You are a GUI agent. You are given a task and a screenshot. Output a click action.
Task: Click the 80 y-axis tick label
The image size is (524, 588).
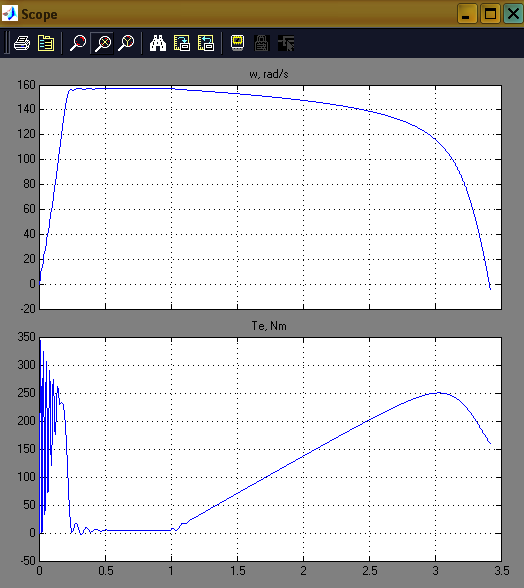[x=29, y=184]
